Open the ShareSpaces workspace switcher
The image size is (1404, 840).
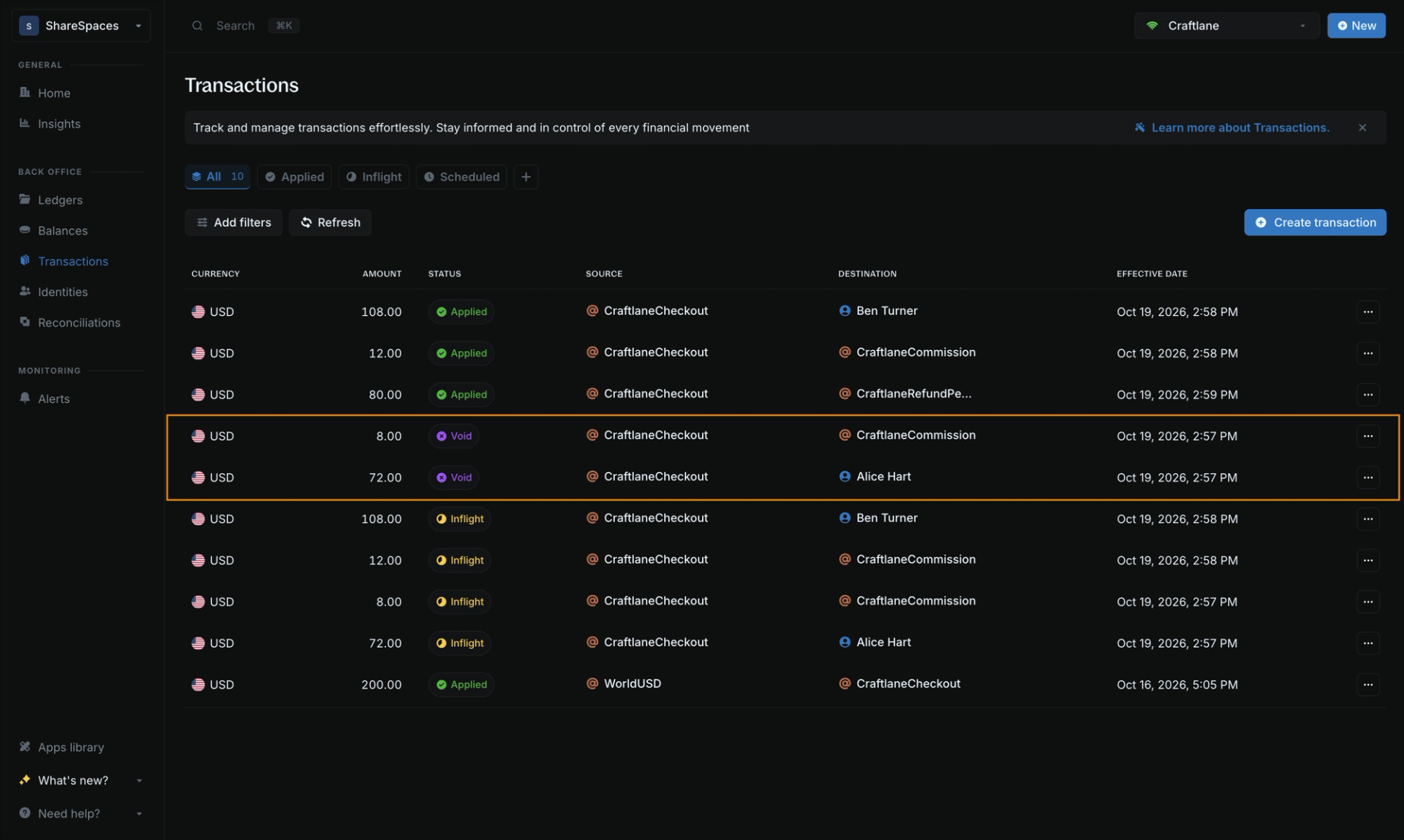click(81, 26)
